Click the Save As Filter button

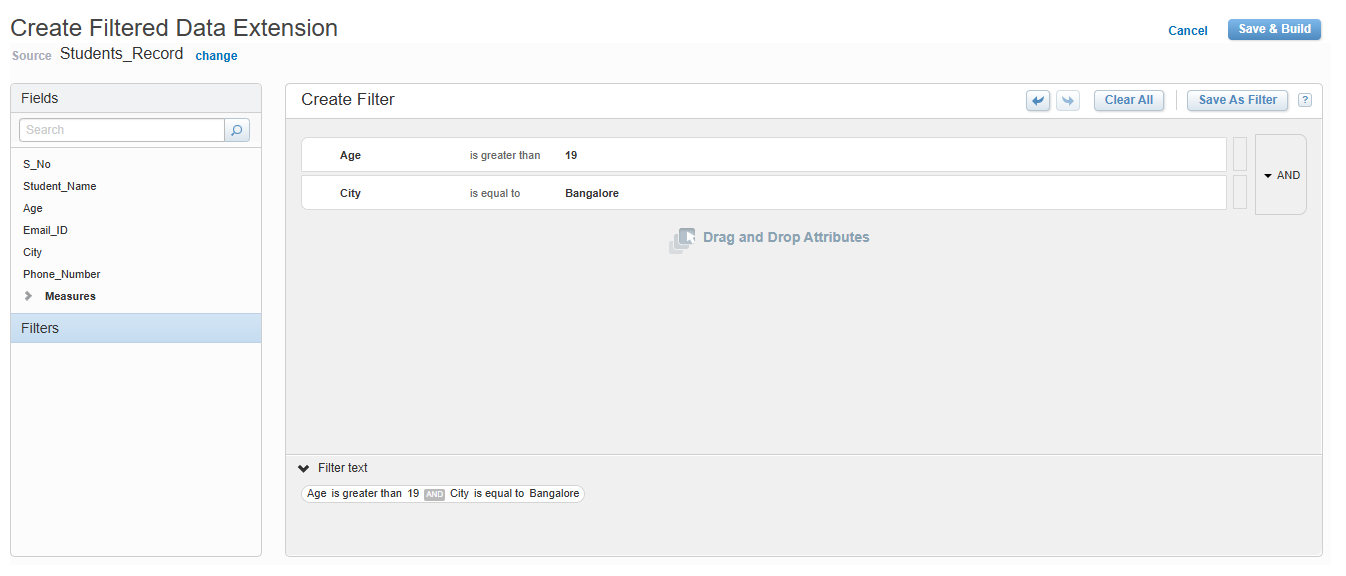point(1237,100)
